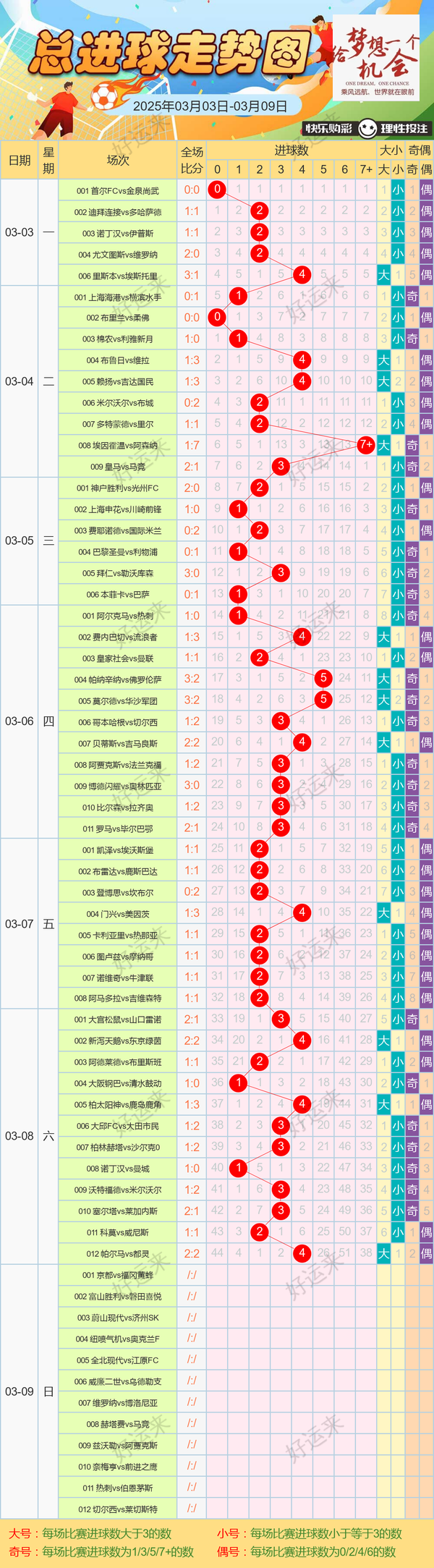This screenshot has width=434, height=1568.
Task: Click match 001 阿尔克马vs热刺
Action: (x=118, y=616)
